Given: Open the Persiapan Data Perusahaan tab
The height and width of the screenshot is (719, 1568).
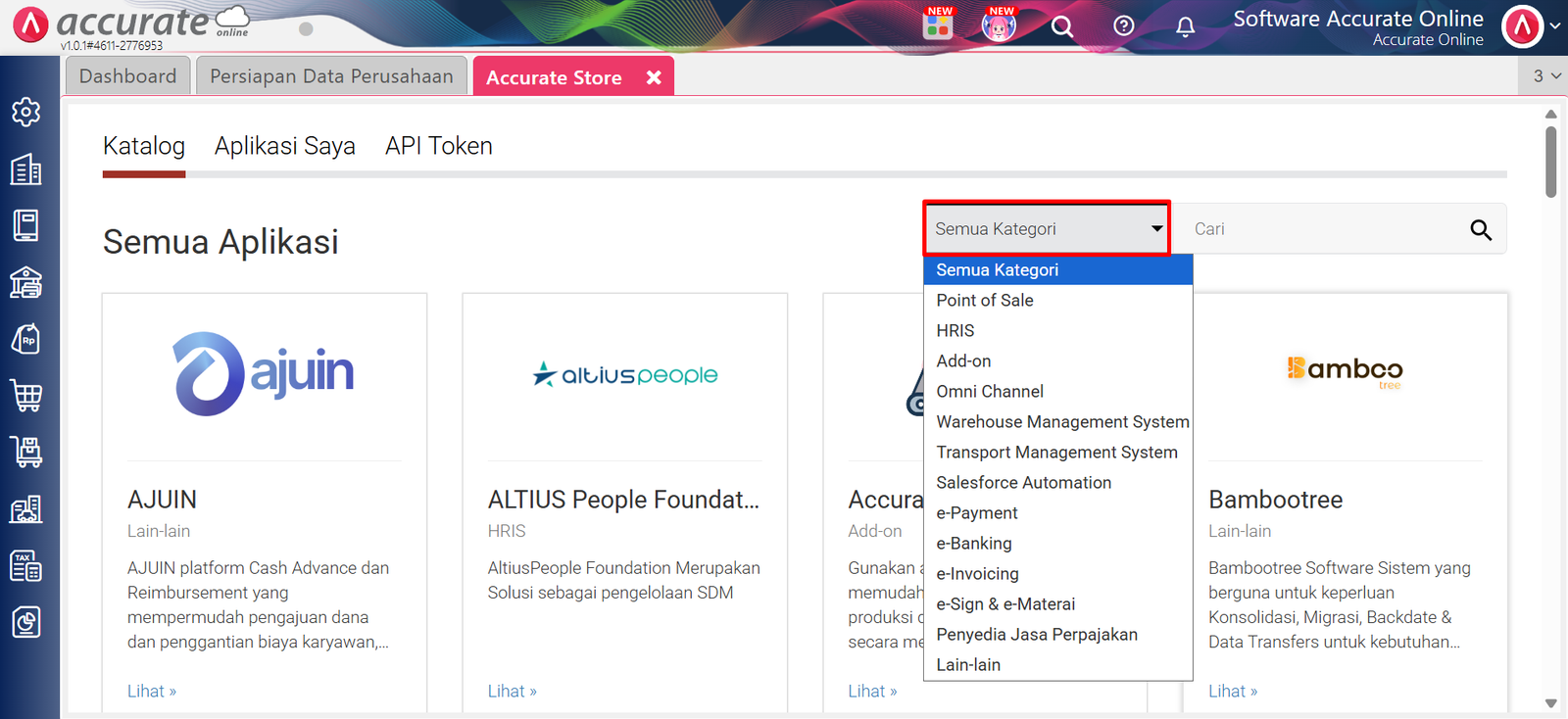Looking at the screenshot, I should [x=331, y=75].
